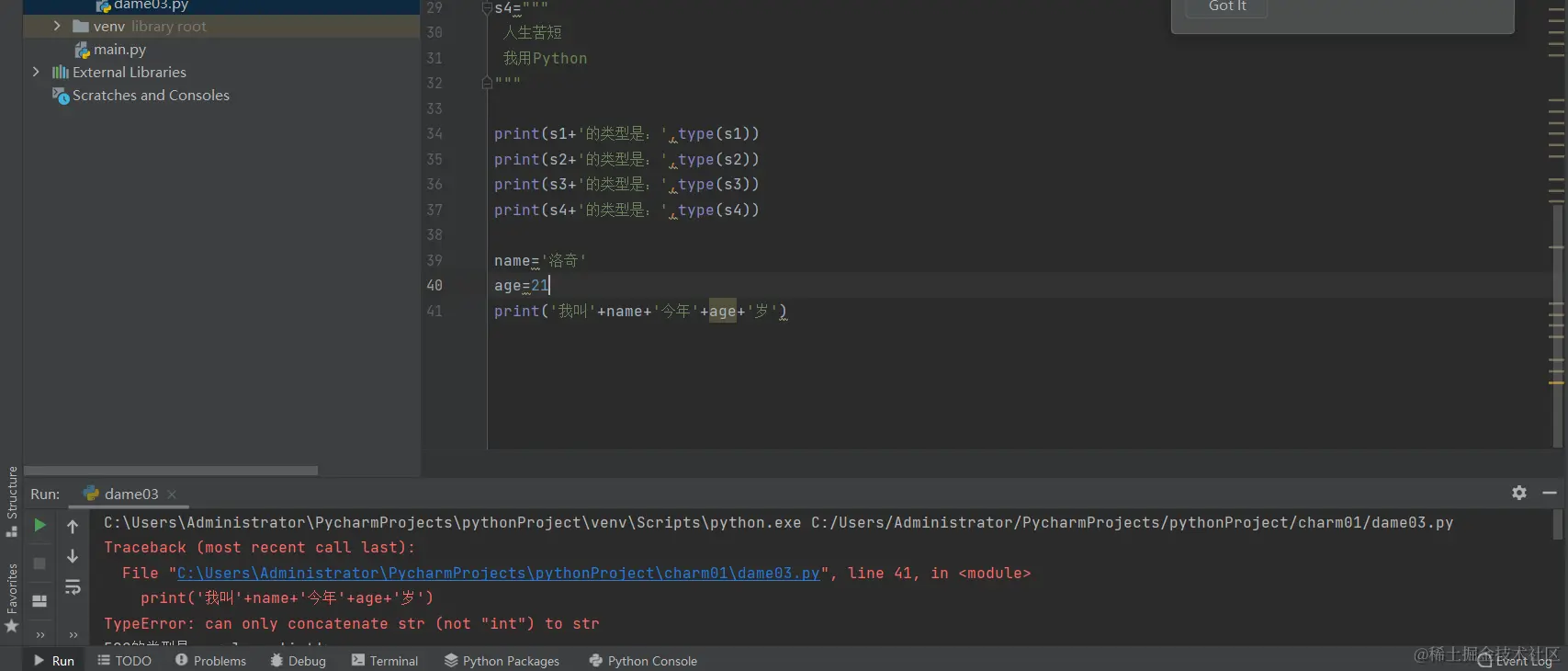
Task: Click the 人生苦短 text on line 30
Action: [x=533, y=32]
